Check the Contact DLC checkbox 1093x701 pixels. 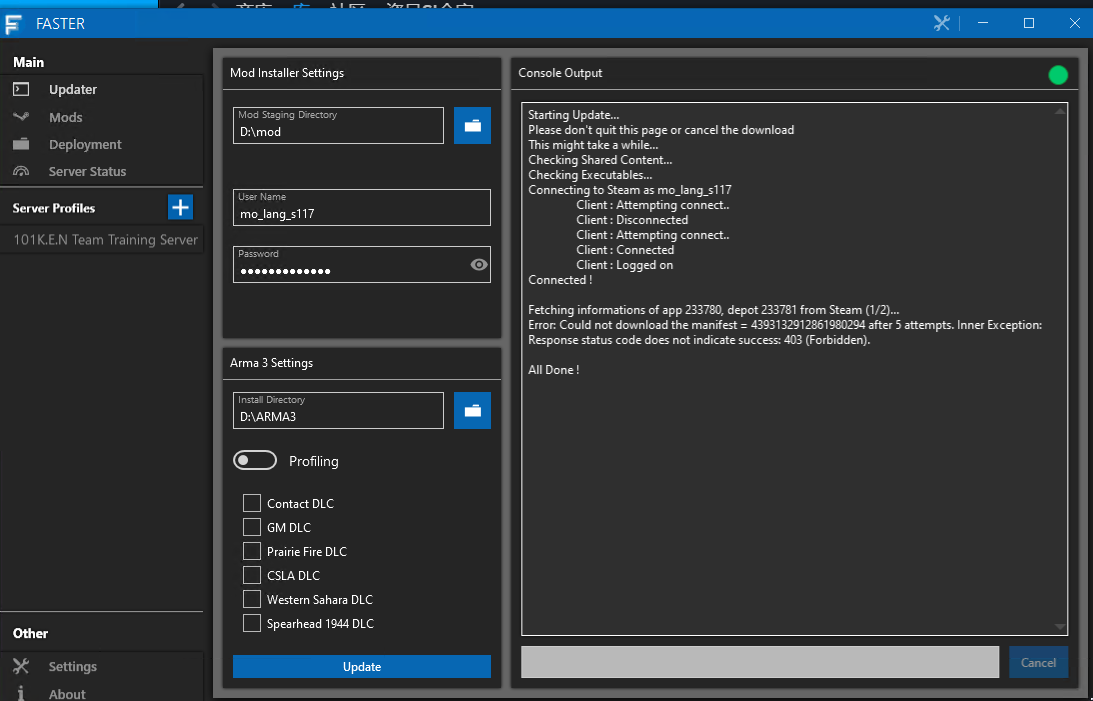tap(251, 503)
